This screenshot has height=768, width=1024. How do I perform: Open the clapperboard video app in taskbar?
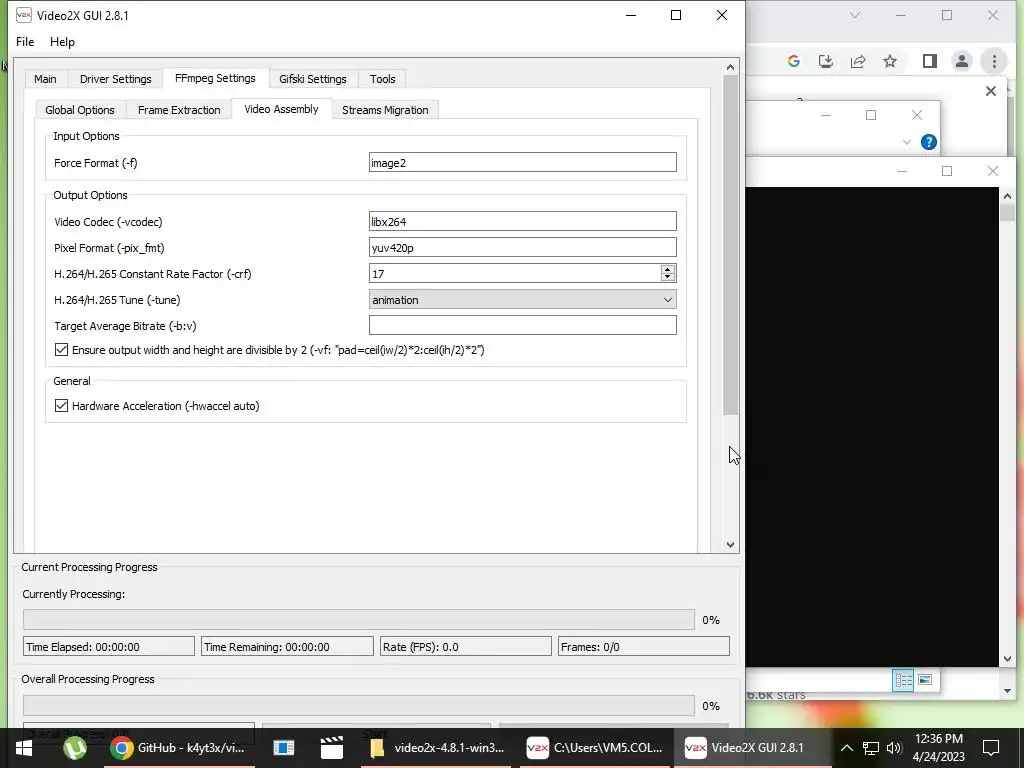pyautogui.click(x=332, y=748)
